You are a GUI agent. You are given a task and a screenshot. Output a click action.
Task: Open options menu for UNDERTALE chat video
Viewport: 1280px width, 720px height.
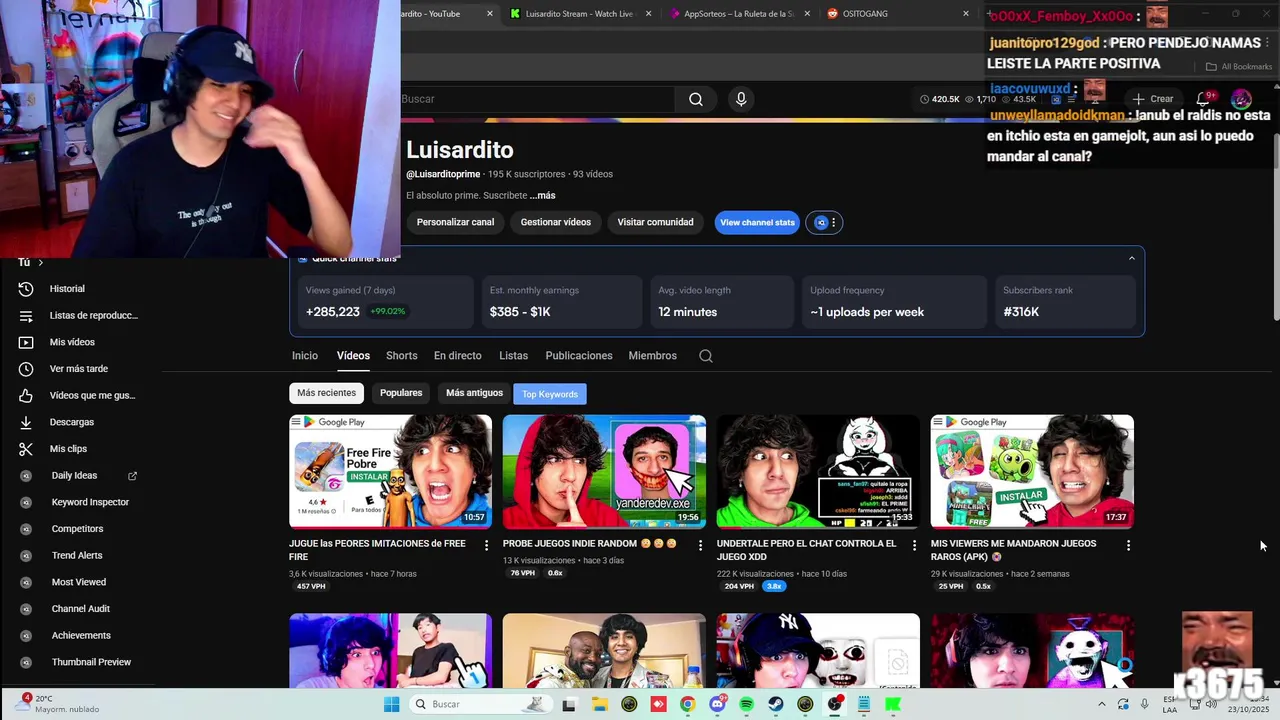coord(914,545)
